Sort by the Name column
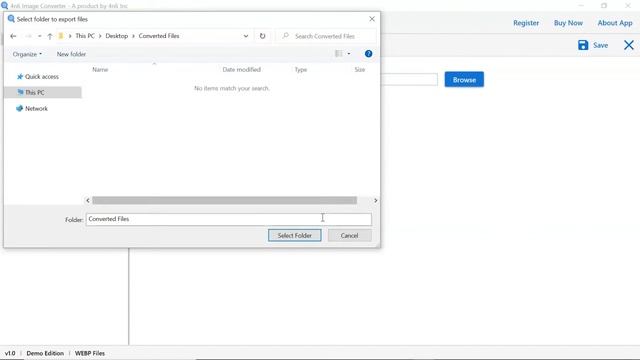 coord(100,70)
